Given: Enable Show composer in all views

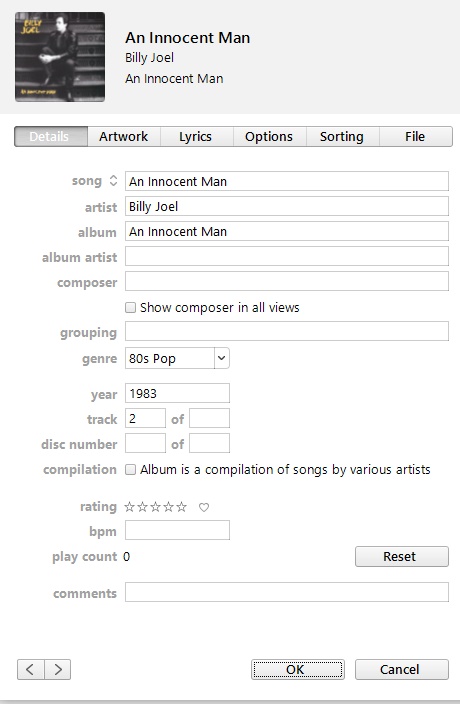Looking at the screenshot, I should [x=130, y=308].
